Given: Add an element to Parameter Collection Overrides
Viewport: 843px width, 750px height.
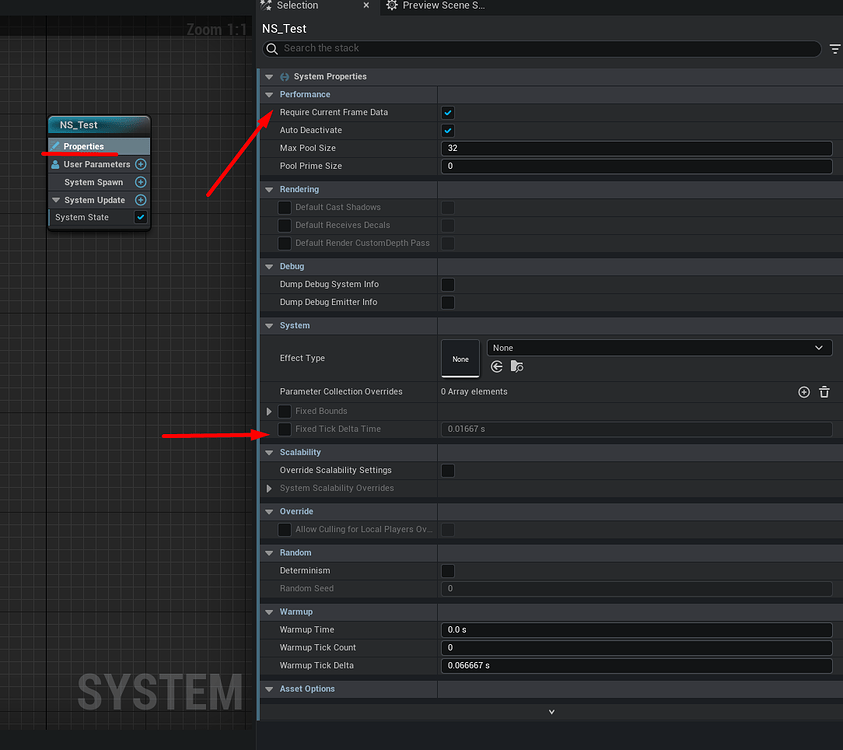Looking at the screenshot, I should point(804,391).
